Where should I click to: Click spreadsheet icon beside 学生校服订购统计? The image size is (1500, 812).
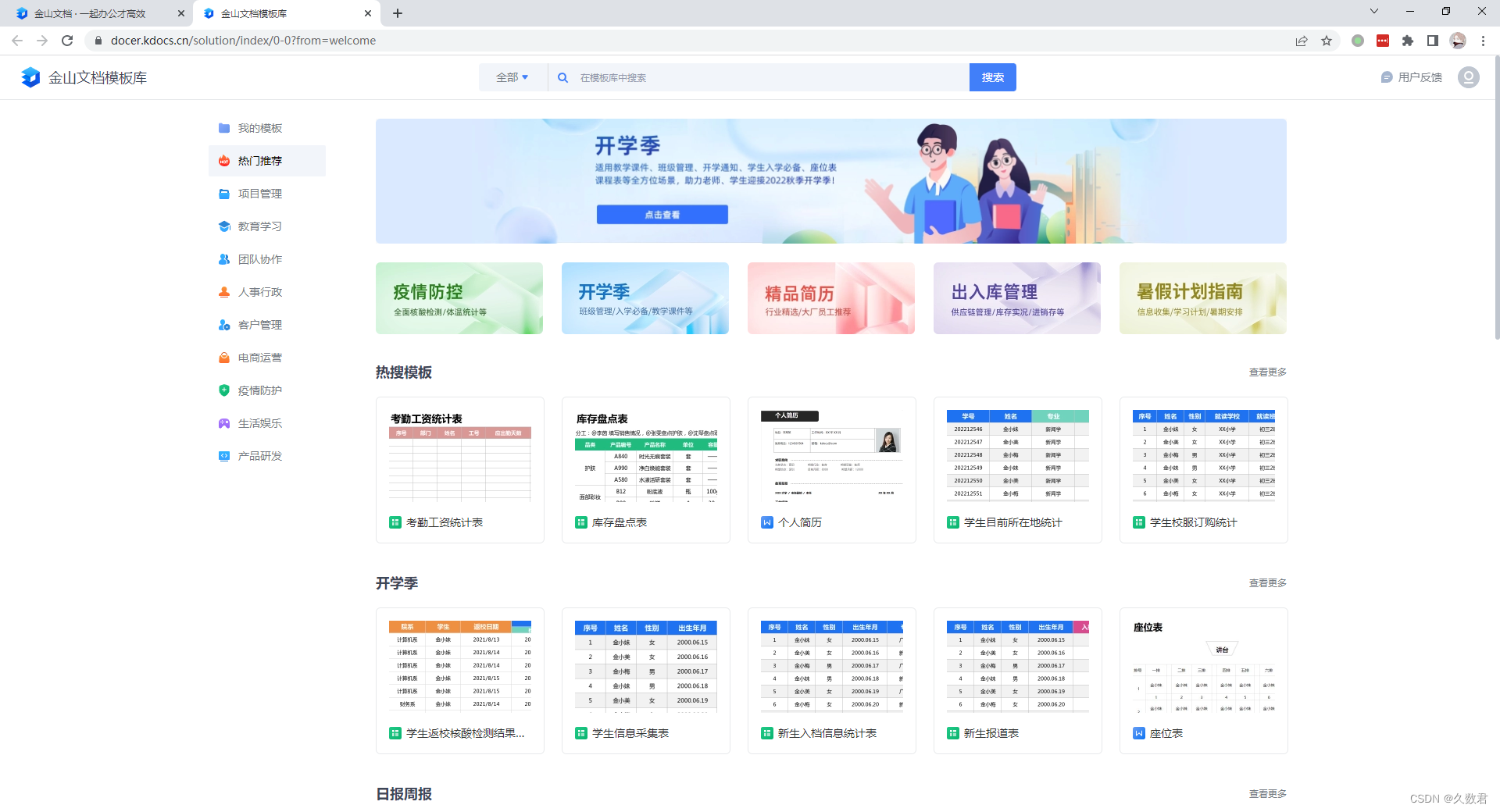tap(1138, 522)
